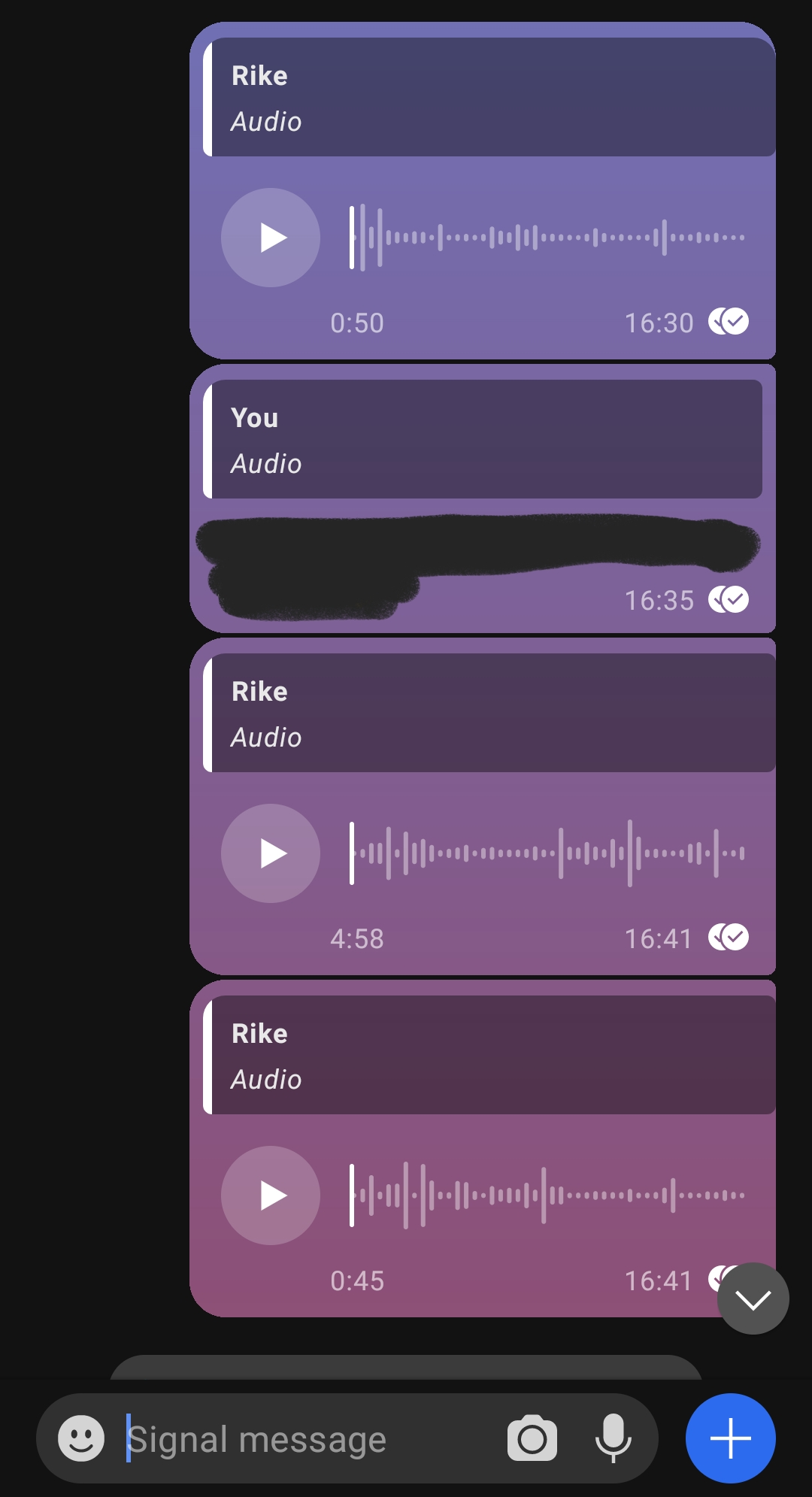Tap the 16:35 timestamp on redacted message
This screenshot has width=812, height=1497.
(x=659, y=600)
